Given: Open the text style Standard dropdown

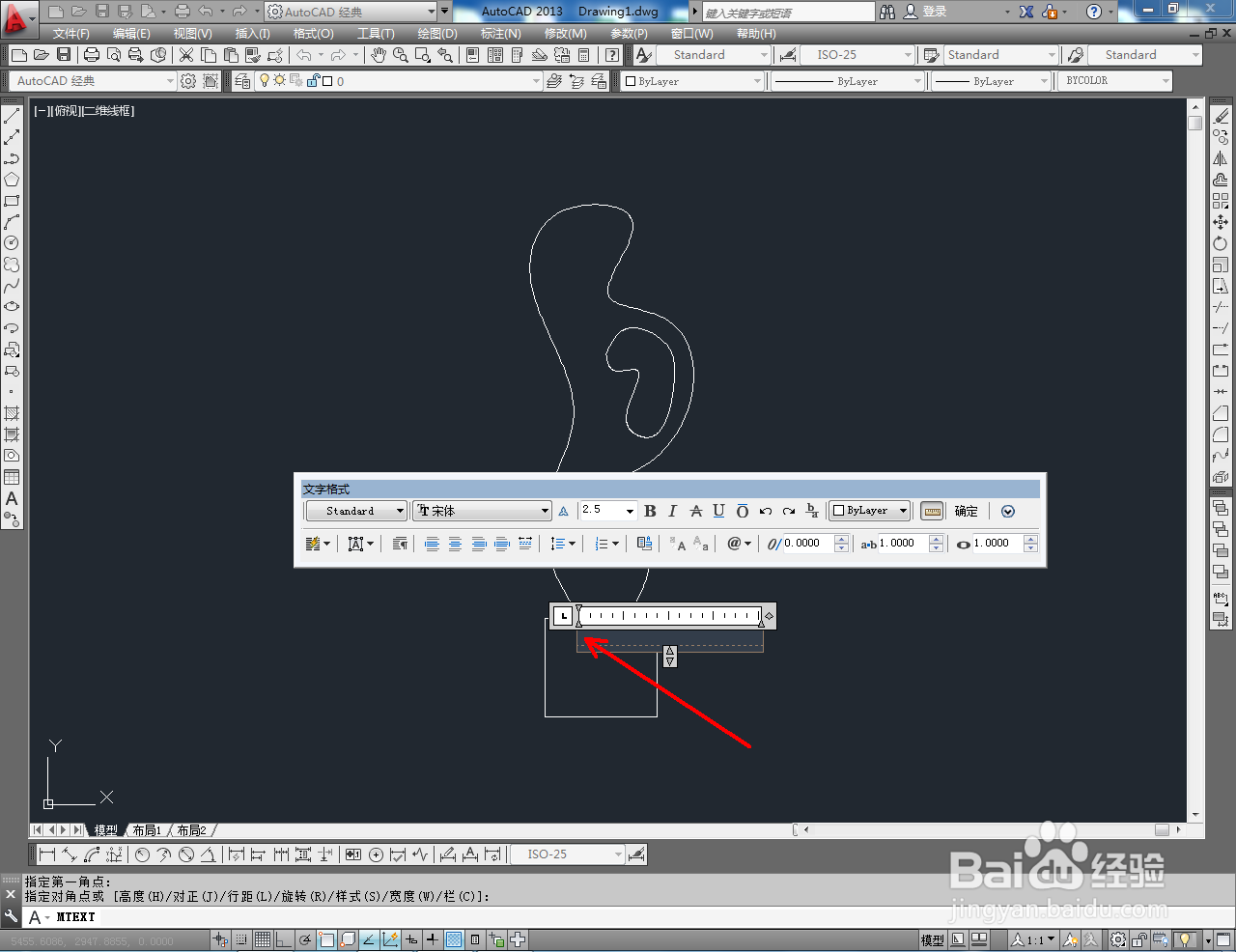Looking at the screenshot, I should click(x=356, y=511).
